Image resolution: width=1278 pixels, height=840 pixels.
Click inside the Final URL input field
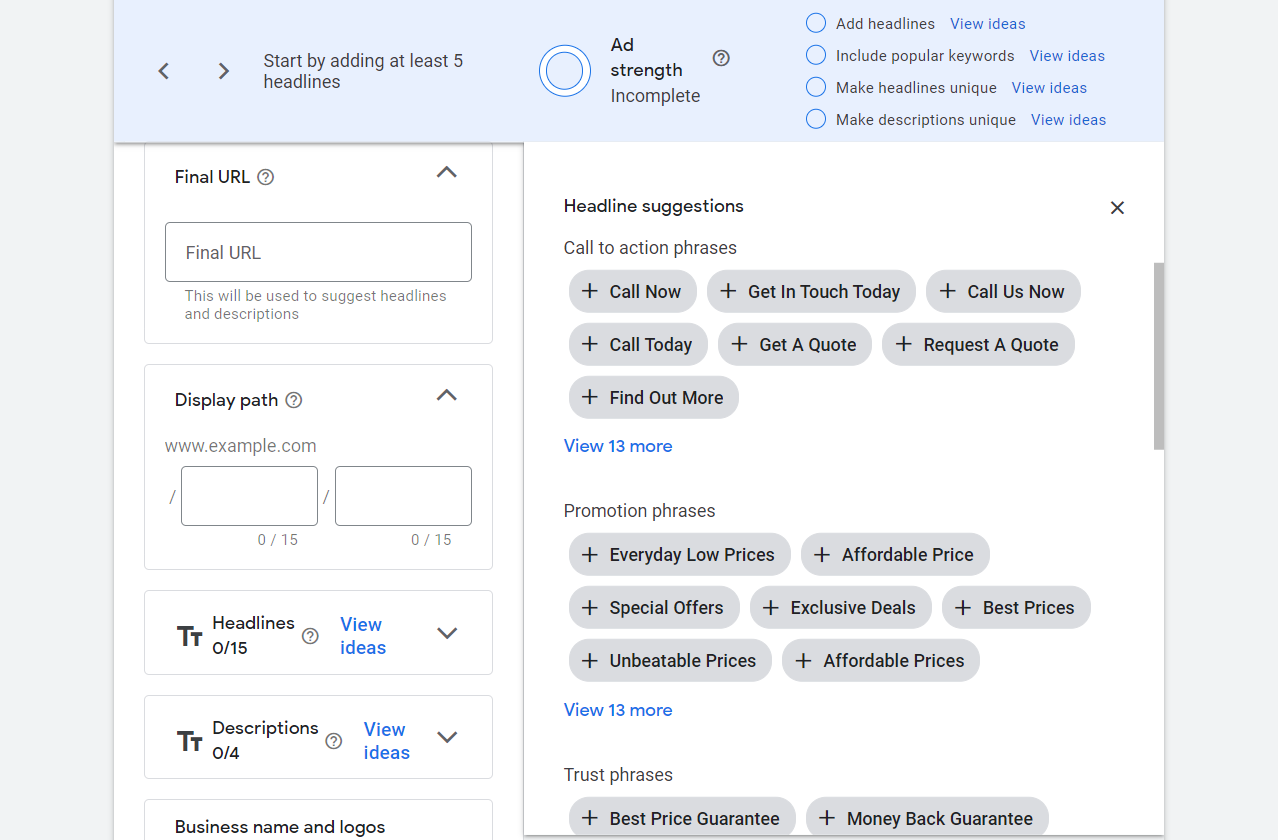coord(317,252)
